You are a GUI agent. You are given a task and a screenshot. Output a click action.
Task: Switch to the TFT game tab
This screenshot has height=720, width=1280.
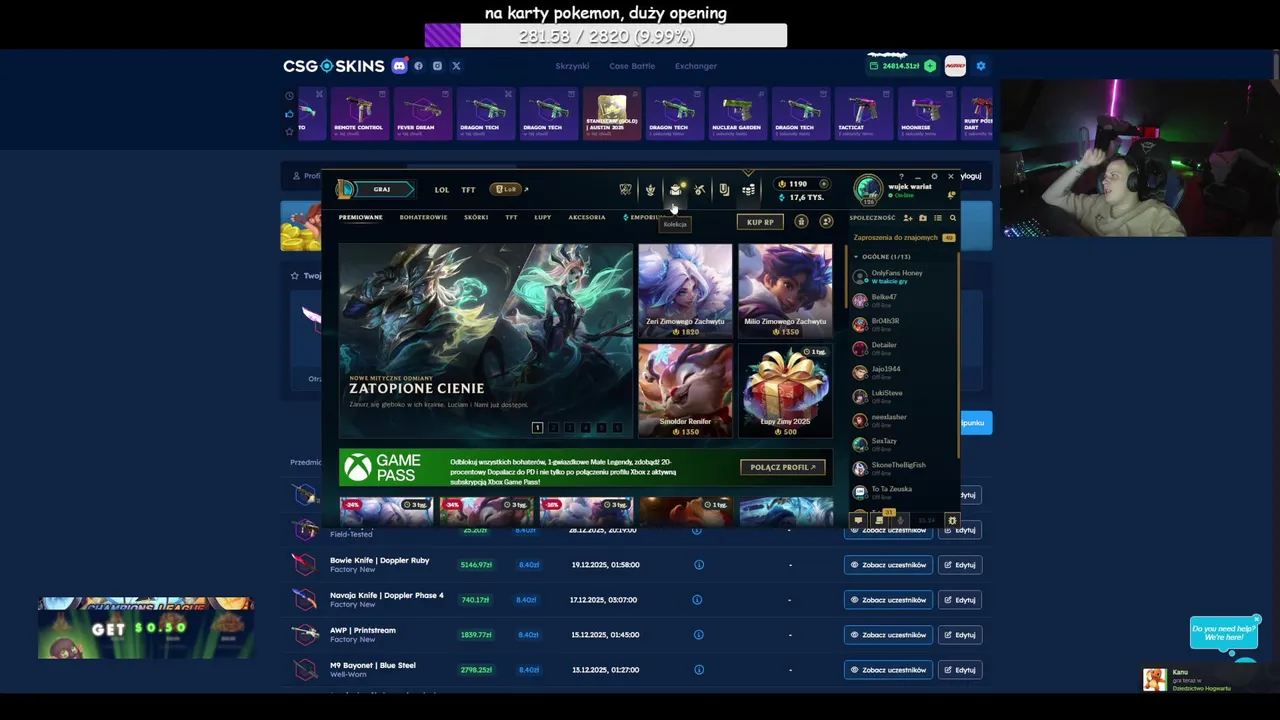pos(468,189)
